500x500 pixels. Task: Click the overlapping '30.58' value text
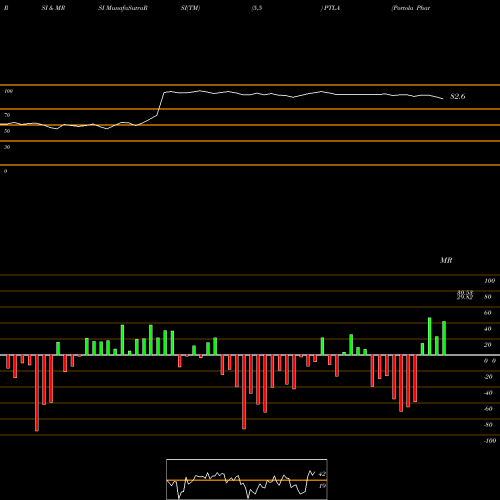coord(465,293)
